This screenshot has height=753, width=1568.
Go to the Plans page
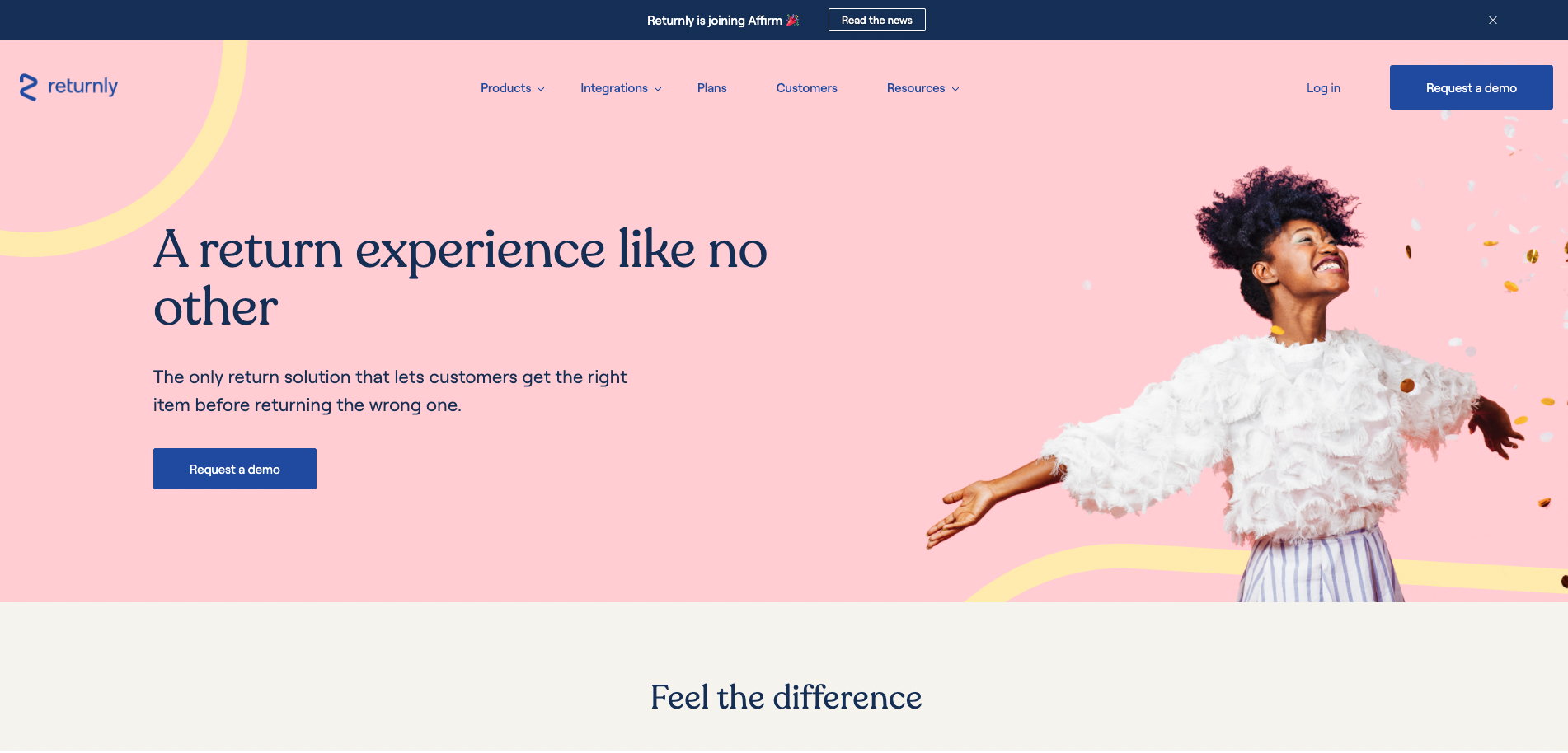712,88
